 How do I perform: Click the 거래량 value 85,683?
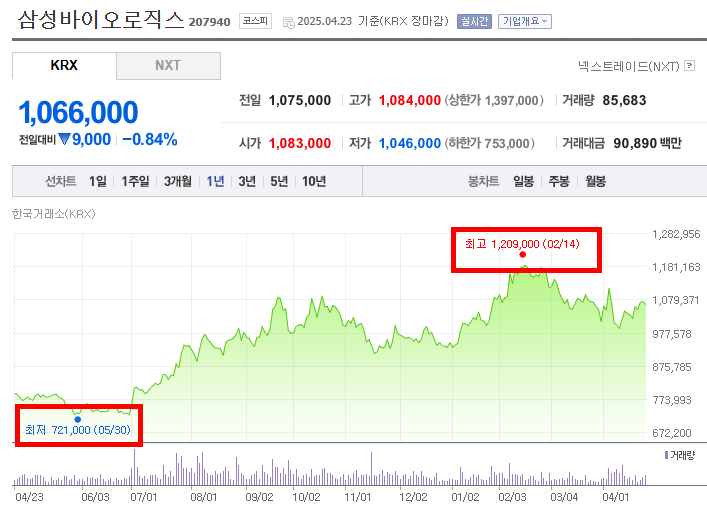pos(624,100)
